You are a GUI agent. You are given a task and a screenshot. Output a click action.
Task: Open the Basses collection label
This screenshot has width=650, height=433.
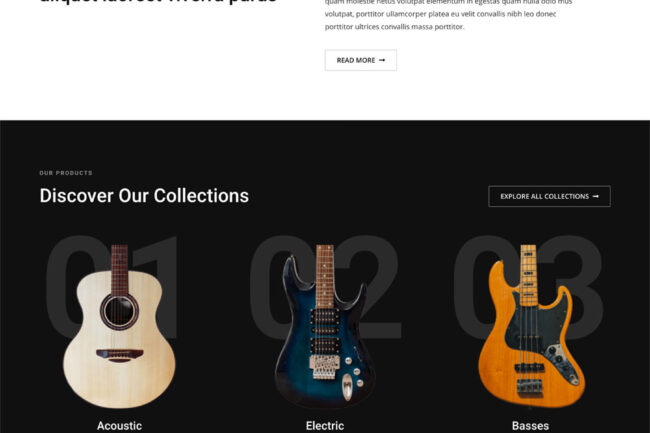(x=530, y=426)
